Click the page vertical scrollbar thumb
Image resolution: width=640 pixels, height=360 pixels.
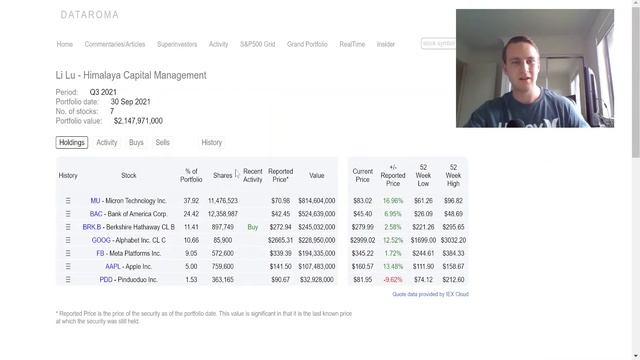(636, 82)
